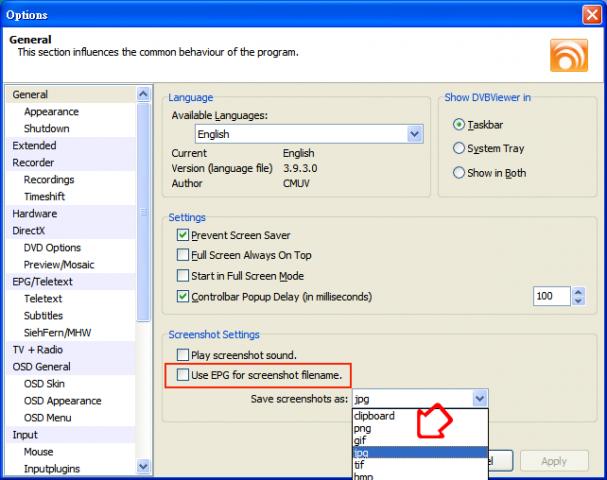Enable Play screenshot sound checkbox
Viewport: 607px width, 480px height.
coord(182,355)
